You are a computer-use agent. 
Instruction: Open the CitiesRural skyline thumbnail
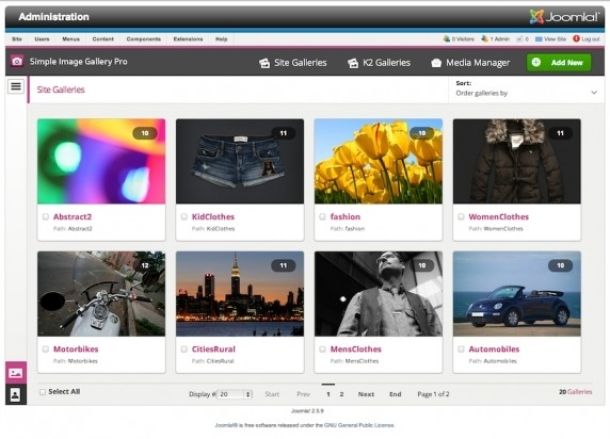pyautogui.click(x=239, y=293)
